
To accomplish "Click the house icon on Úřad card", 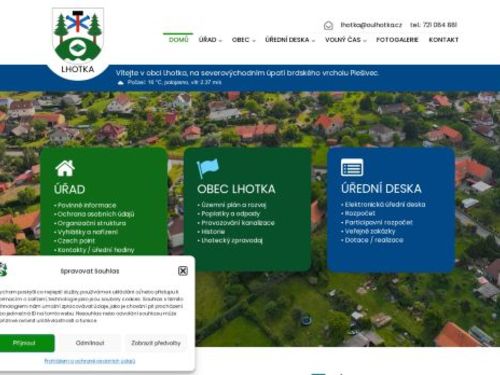I will (65, 168).
